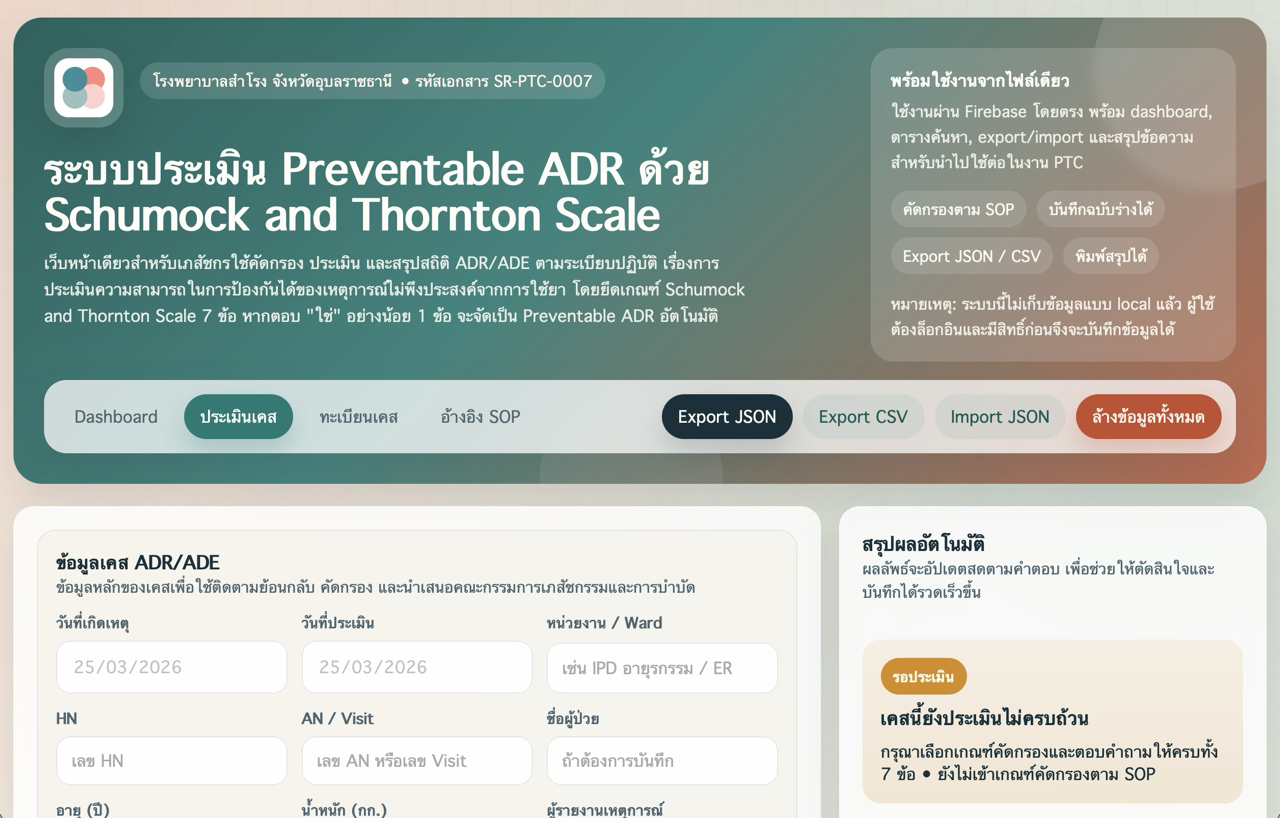Focus the หน่วยงาน / Ward input
Viewport: 1280px width, 818px height.
pyautogui.click(x=661, y=668)
